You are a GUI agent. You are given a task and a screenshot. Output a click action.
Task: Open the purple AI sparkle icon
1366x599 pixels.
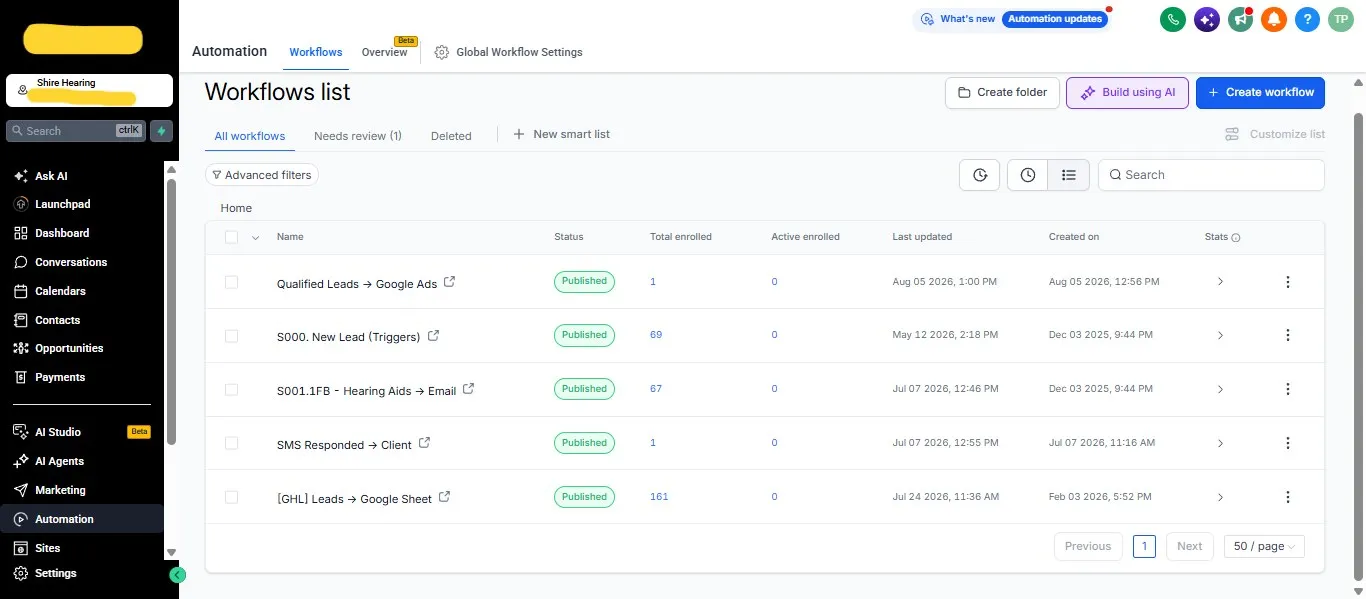pos(1207,19)
